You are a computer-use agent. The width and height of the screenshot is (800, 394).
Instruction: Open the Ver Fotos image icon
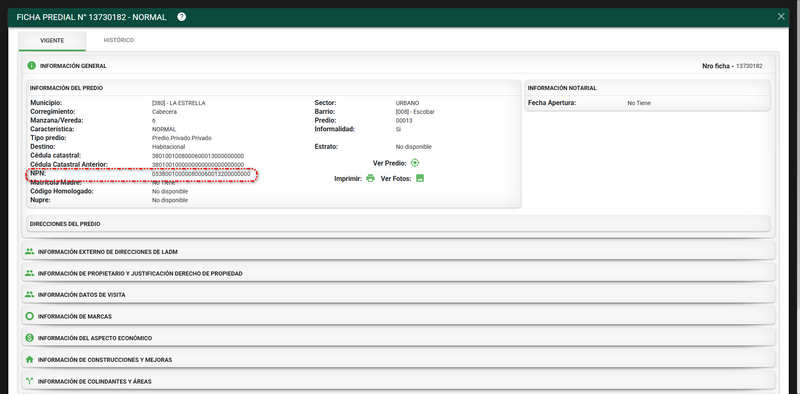coord(420,179)
